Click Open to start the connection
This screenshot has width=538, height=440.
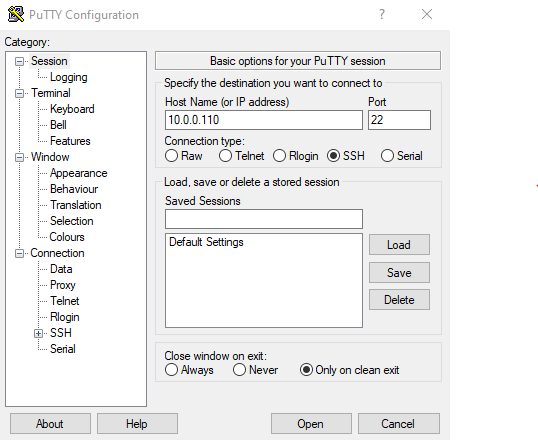pos(311,424)
